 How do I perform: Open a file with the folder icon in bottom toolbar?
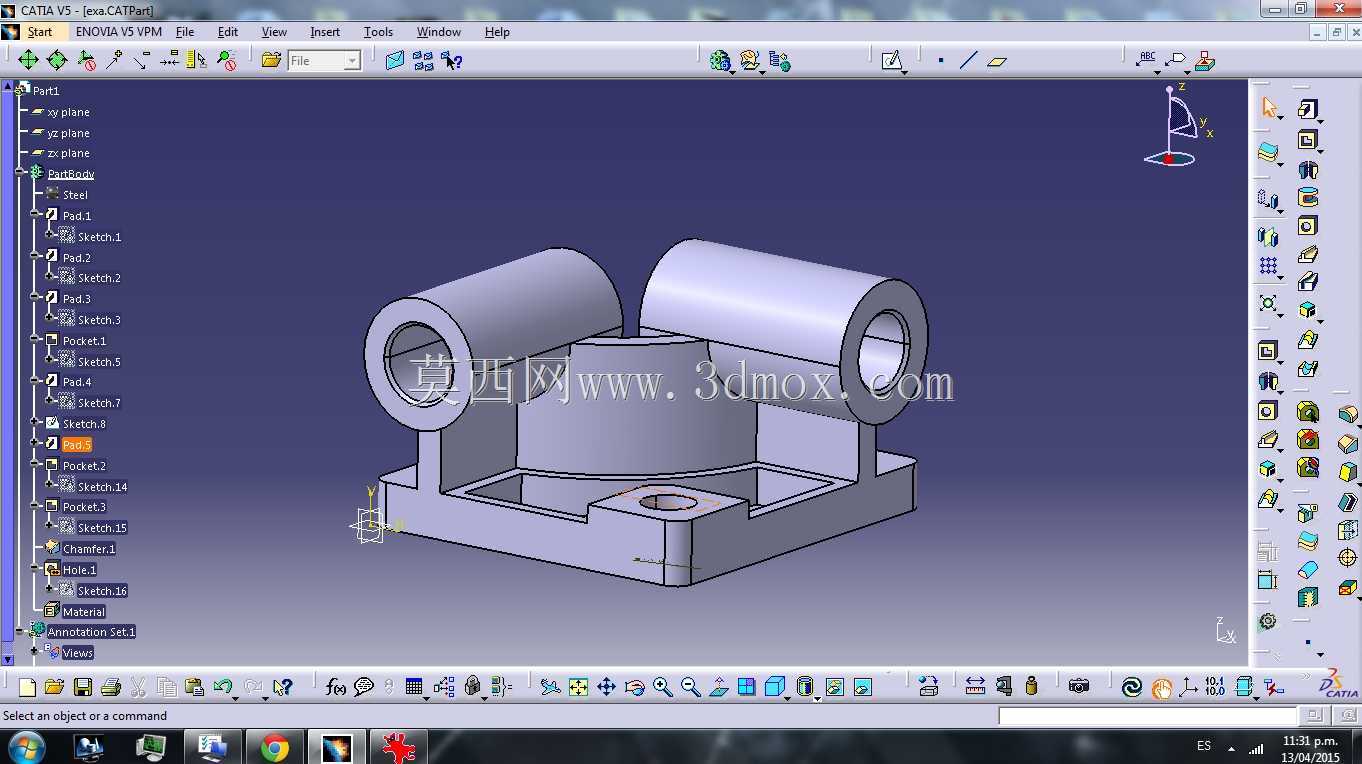click(54, 687)
